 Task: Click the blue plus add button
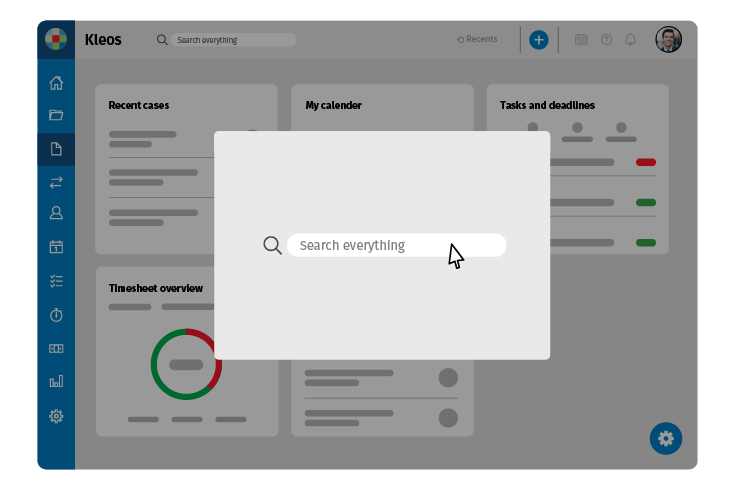point(538,40)
